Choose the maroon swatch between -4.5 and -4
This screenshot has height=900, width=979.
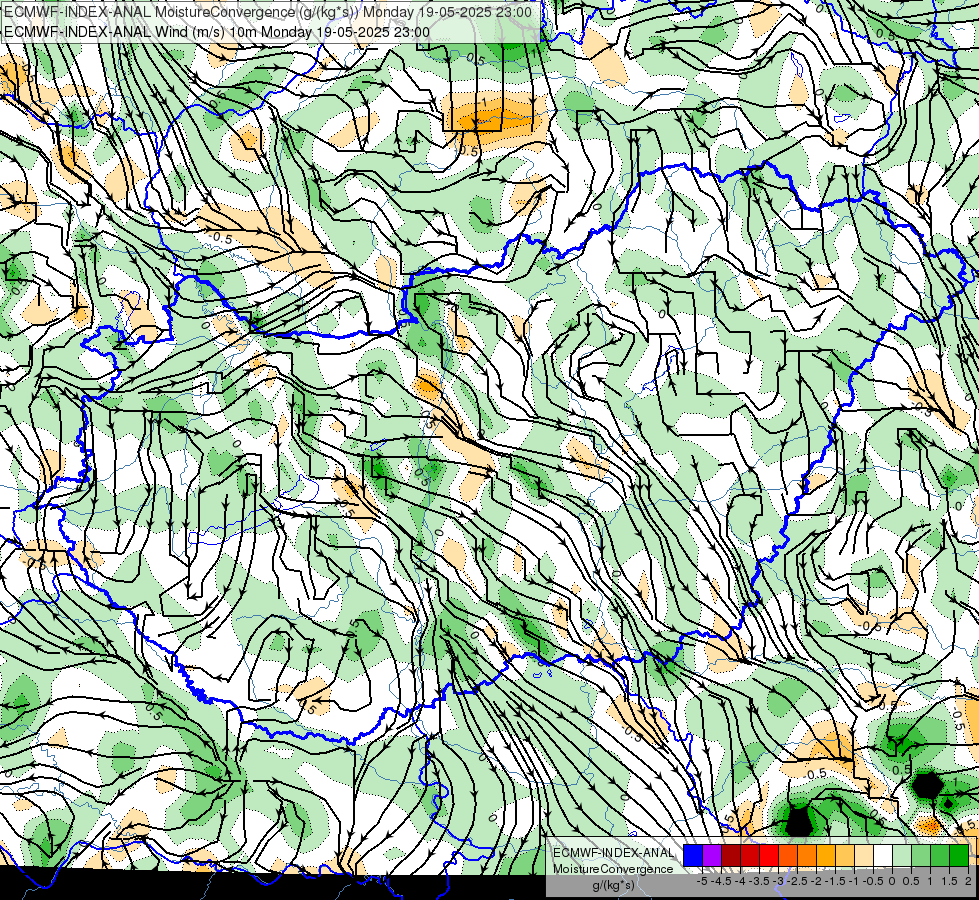[731, 855]
